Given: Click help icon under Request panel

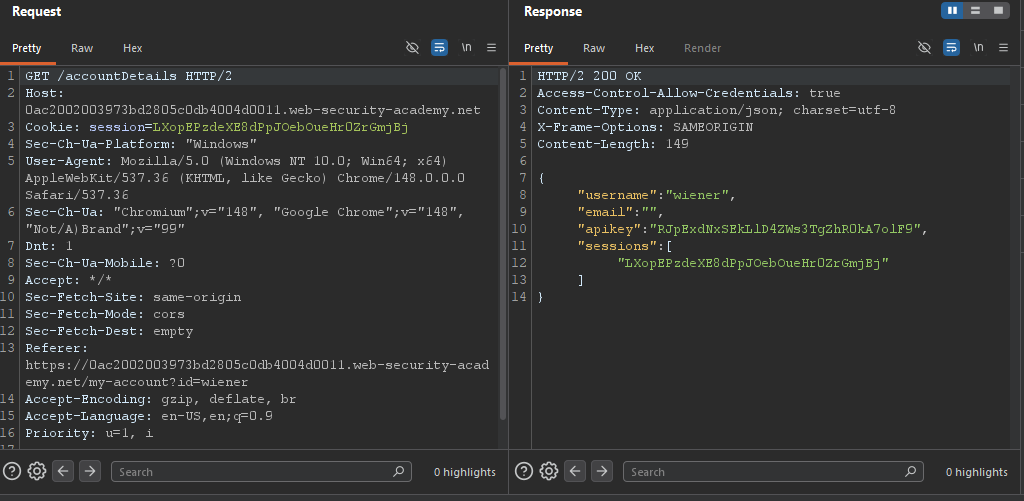Looking at the screenshot, I should pyautogui.click(x=12, y=471).
